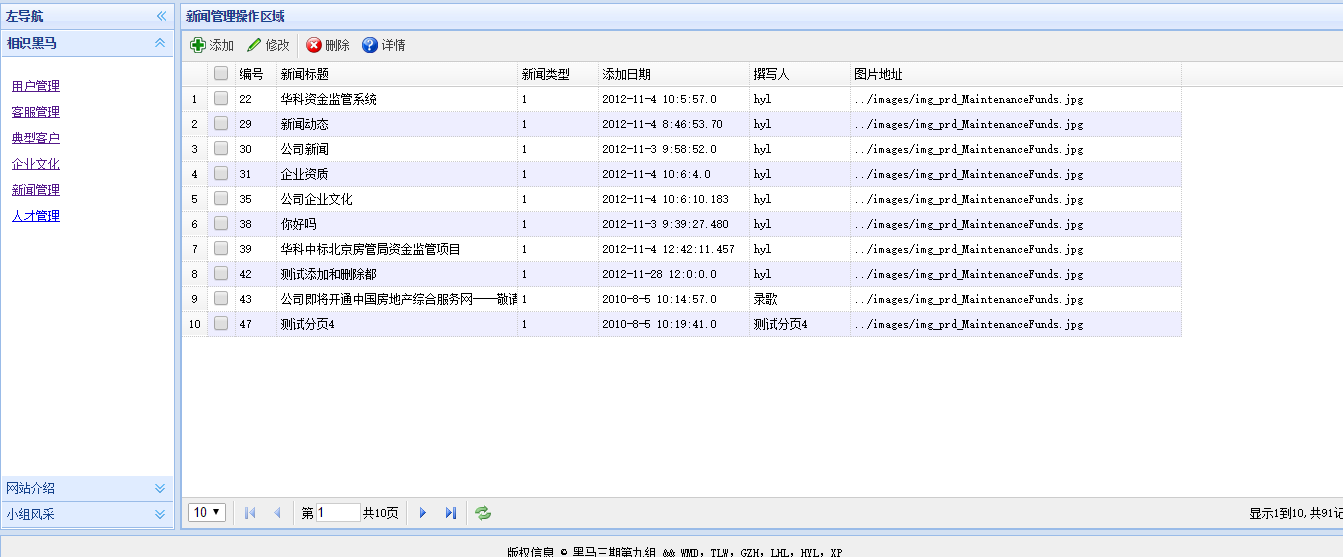Viewport: 1343px width, 557px height.
Task: Check the box for news row 22
Action: tap(221, 98)
